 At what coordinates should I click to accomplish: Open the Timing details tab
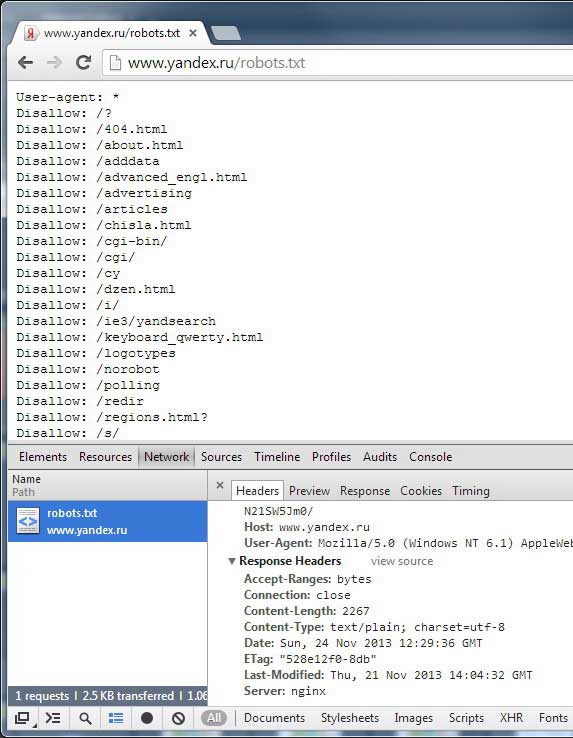point(471,491)
